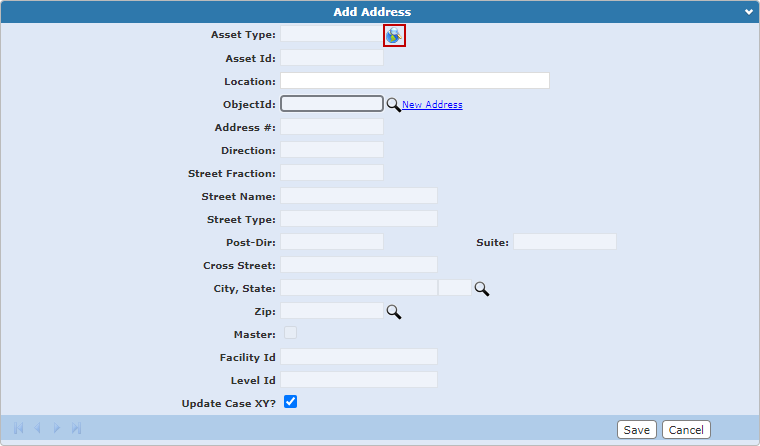Focus the ObjectId input box

coord(332,104)
